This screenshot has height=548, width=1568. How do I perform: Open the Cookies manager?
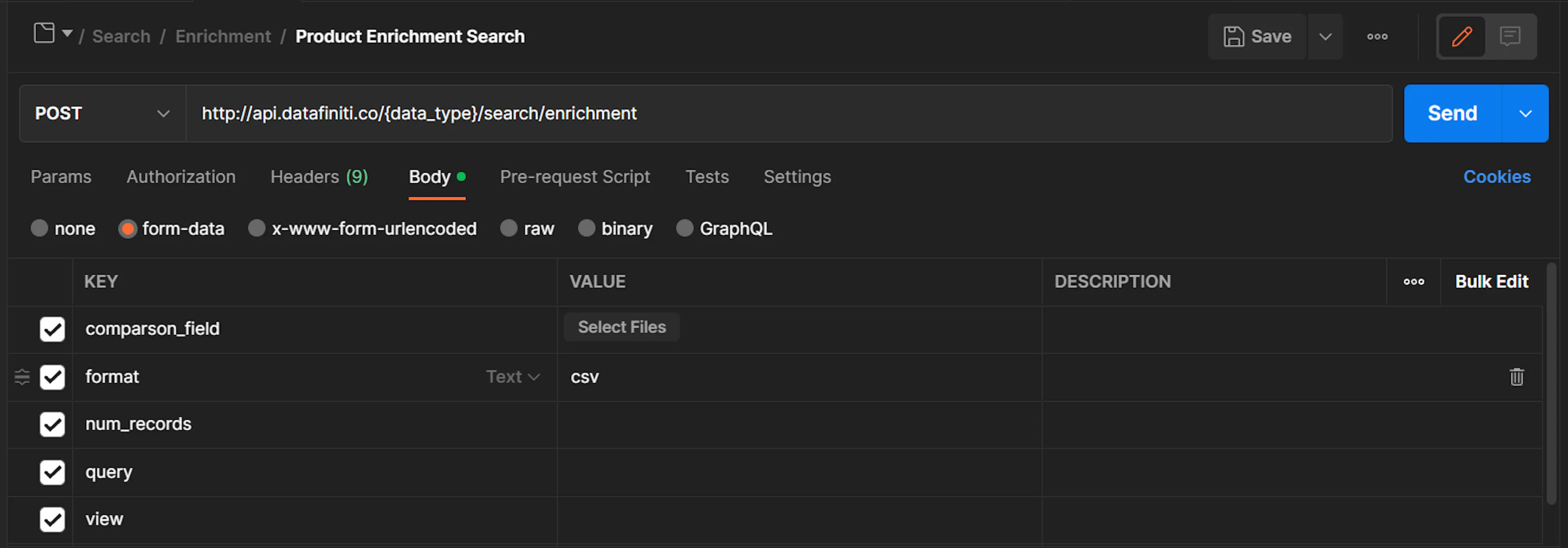(1497, 177)
